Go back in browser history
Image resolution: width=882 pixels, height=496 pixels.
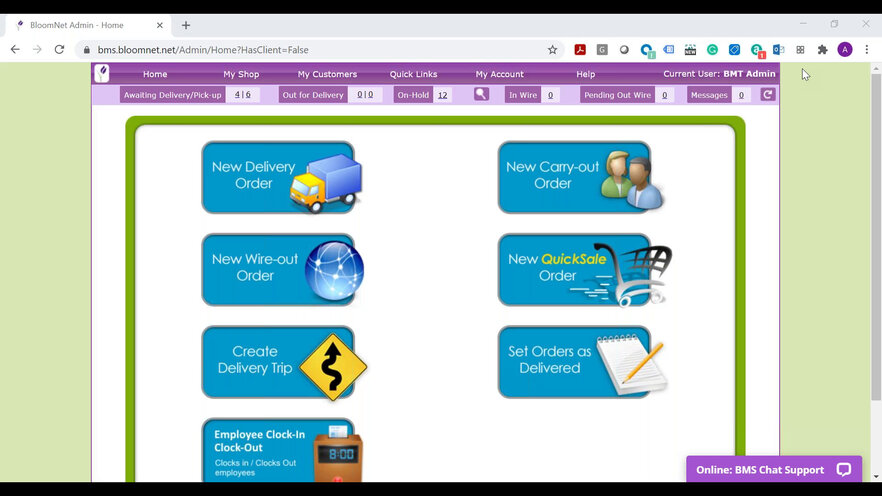15,49
